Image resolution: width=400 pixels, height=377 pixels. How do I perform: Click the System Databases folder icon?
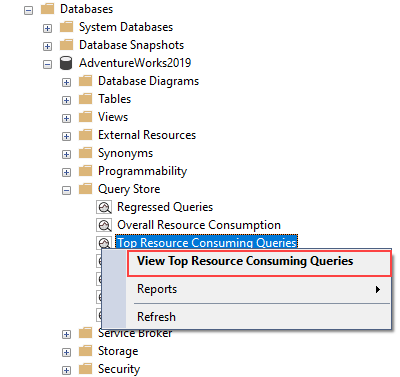(66, 27)
